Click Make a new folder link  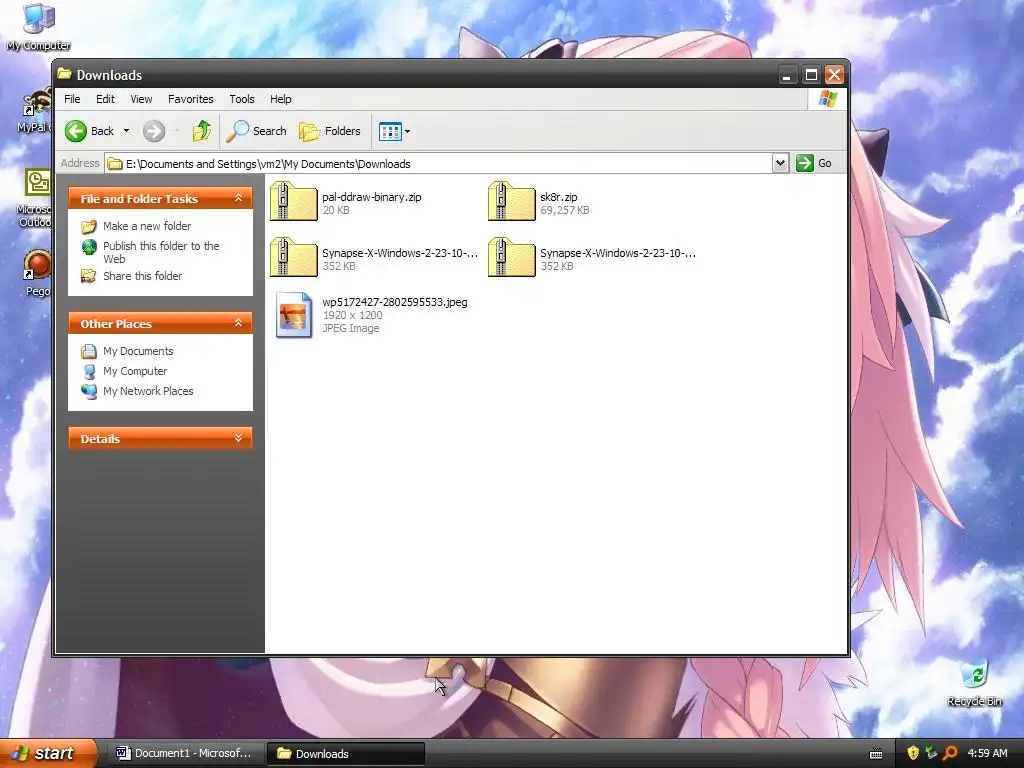(147, 226)
